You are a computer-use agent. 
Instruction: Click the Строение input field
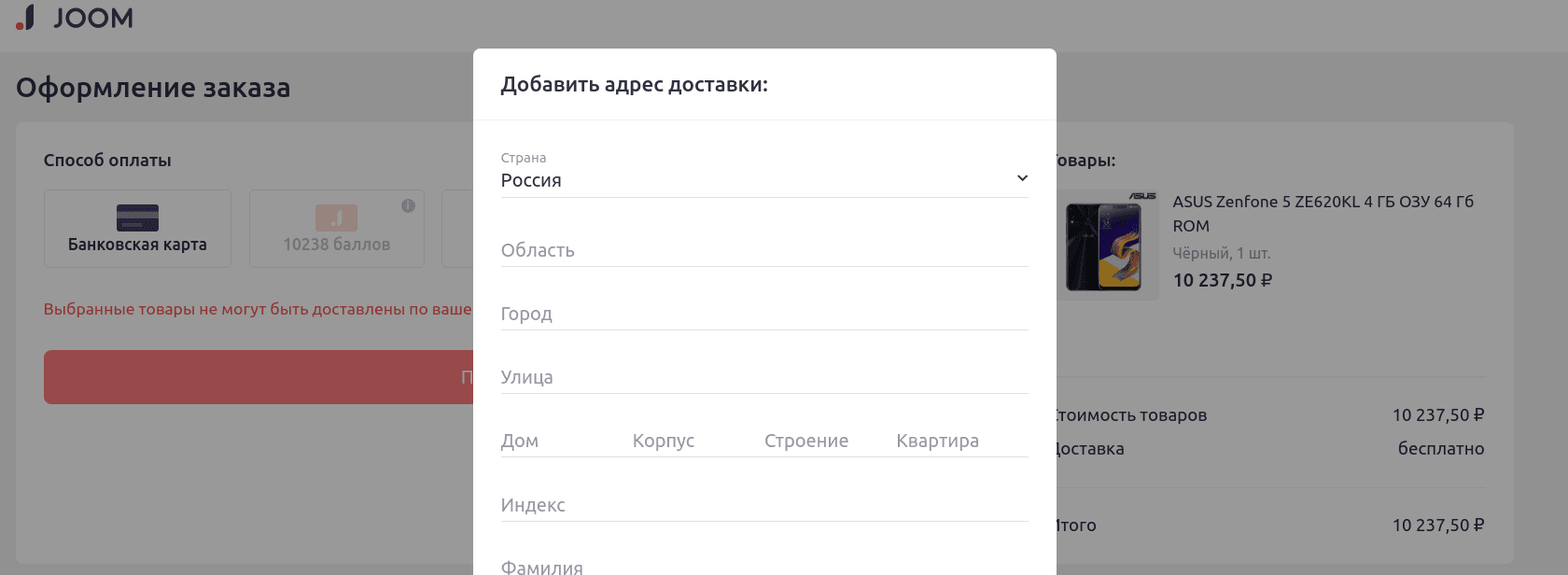tap(823, 441)
